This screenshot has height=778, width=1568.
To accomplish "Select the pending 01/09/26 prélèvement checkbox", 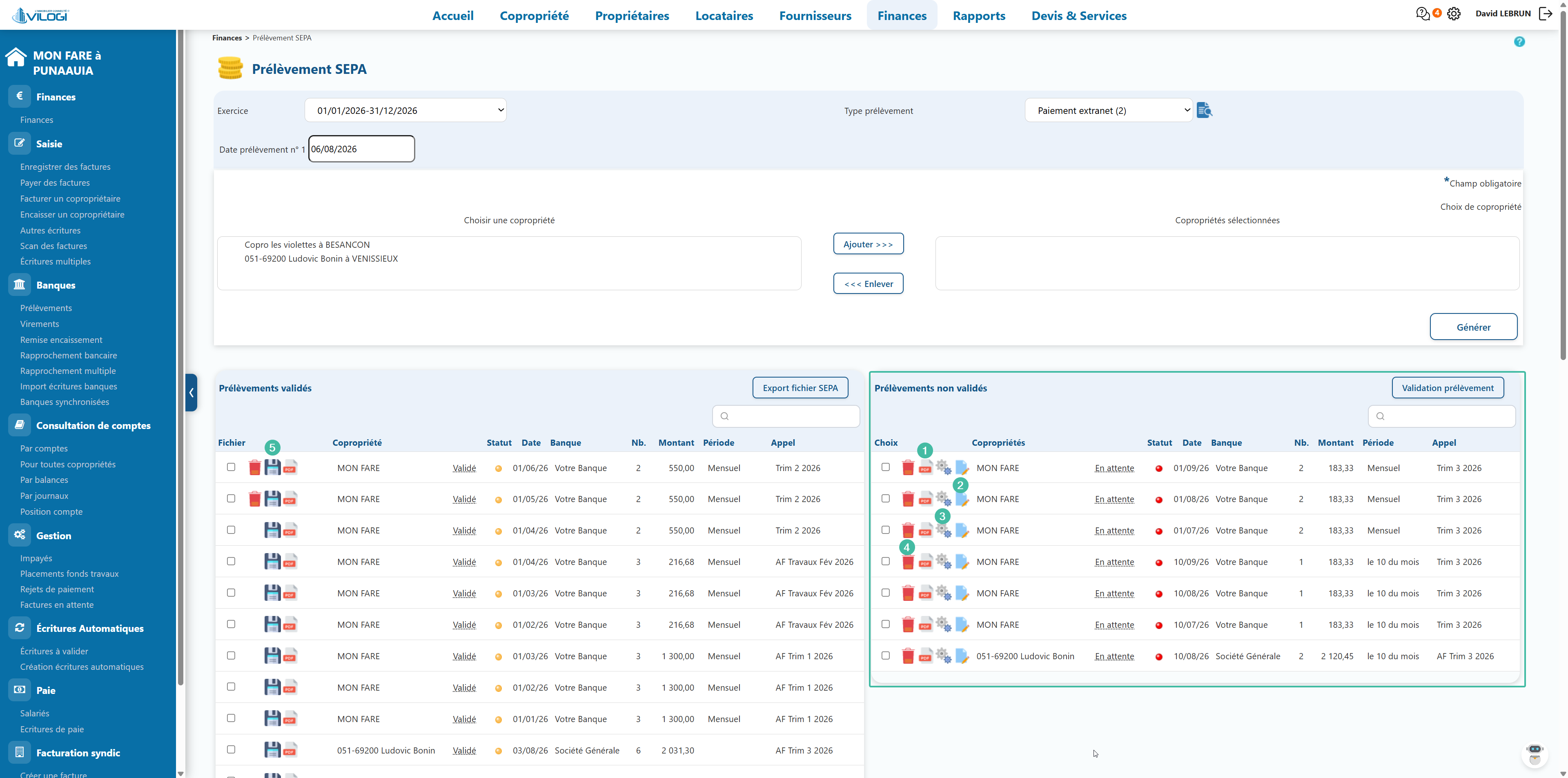I will (886, 467).
